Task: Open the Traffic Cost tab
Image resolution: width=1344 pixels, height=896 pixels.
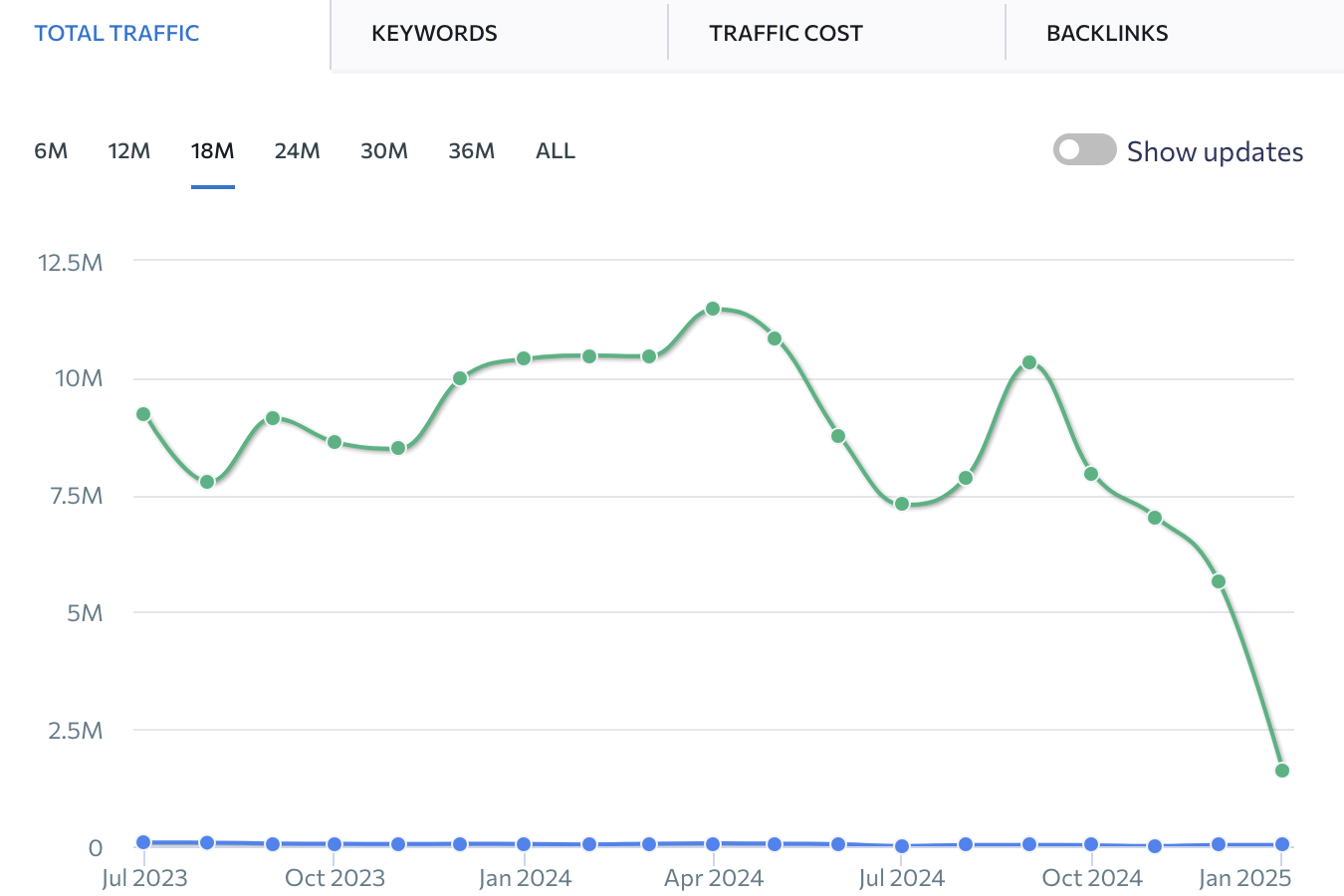Action: 785,33
